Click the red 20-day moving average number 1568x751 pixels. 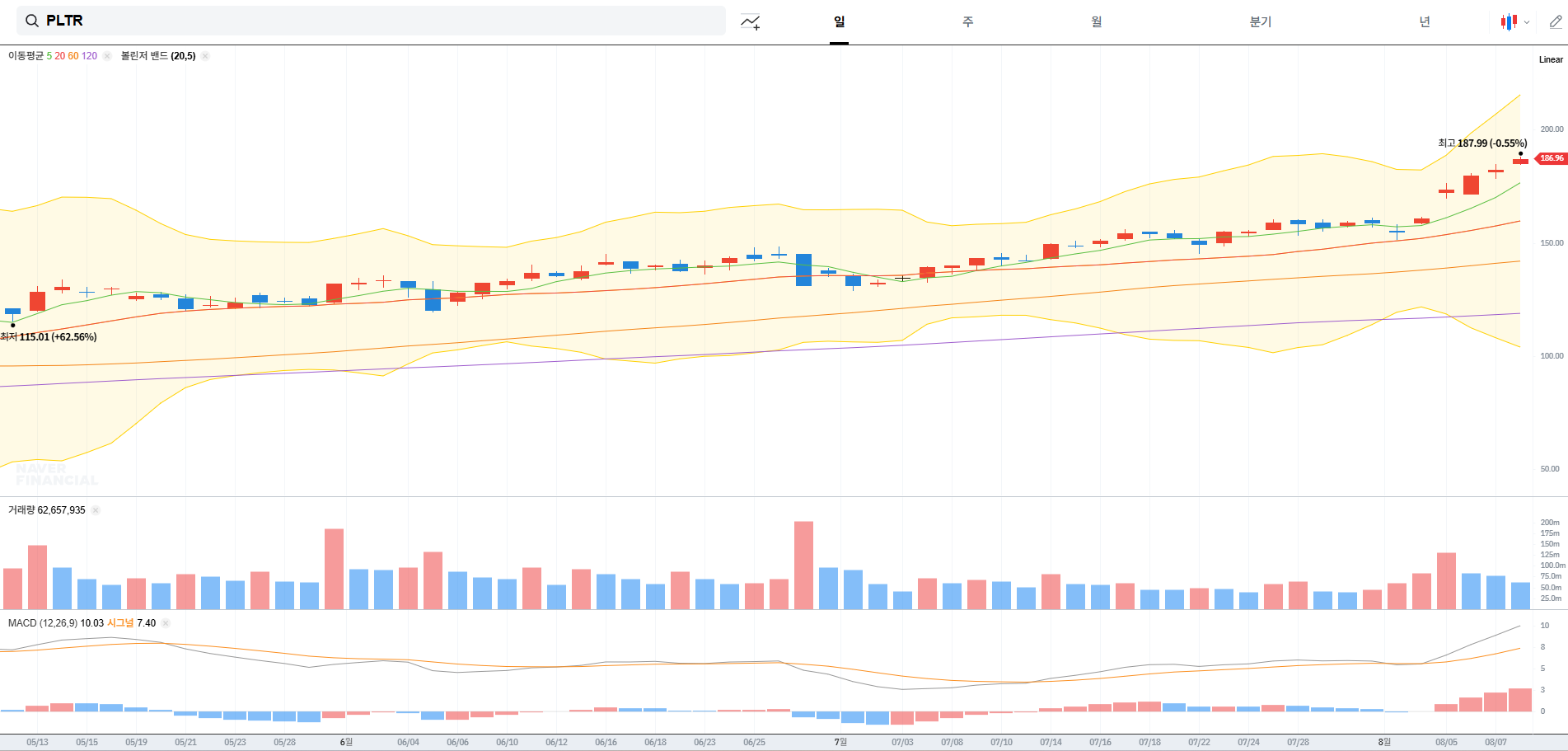tap(60, 56)
